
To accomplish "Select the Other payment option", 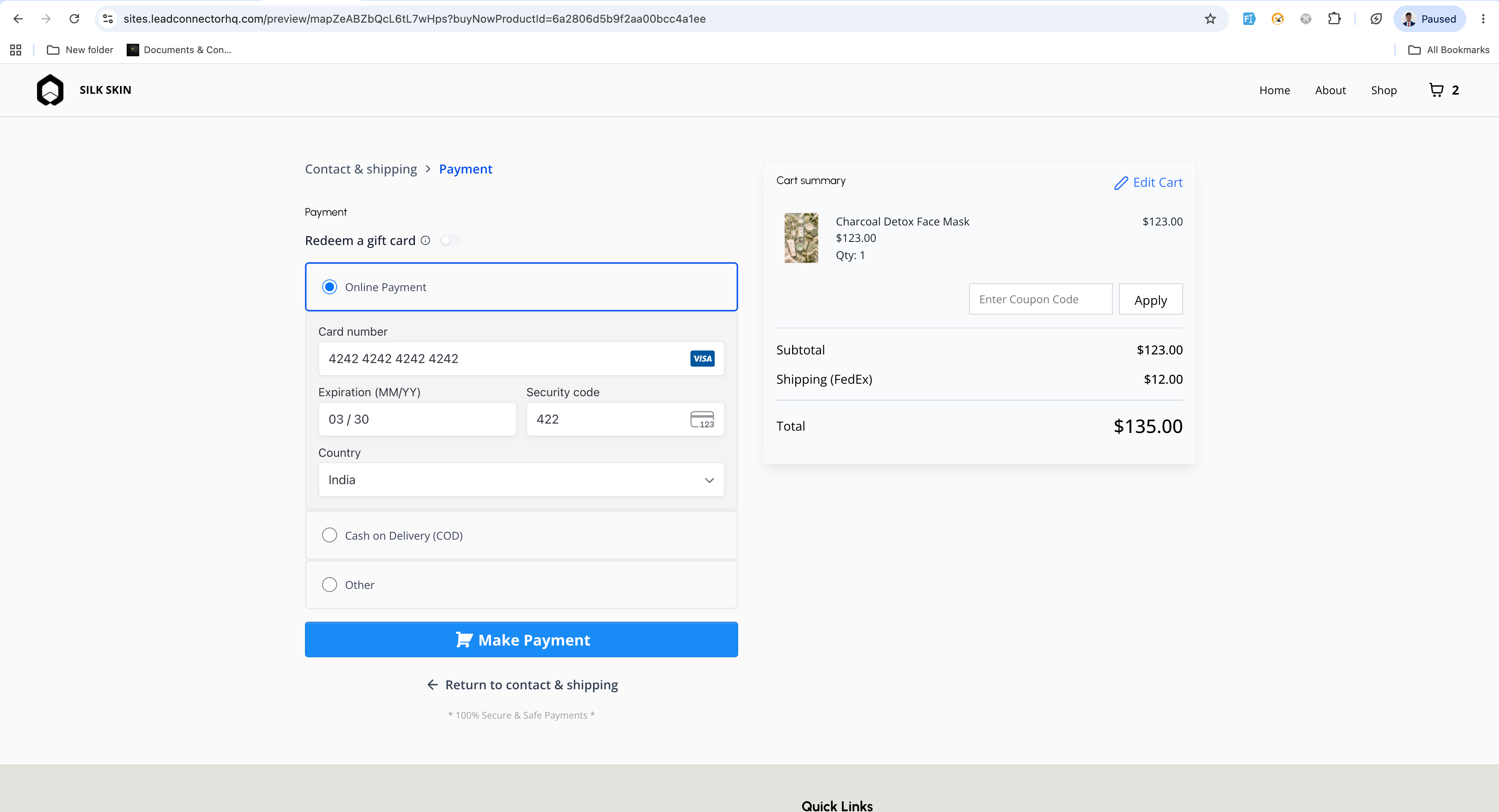I will 521,585.
